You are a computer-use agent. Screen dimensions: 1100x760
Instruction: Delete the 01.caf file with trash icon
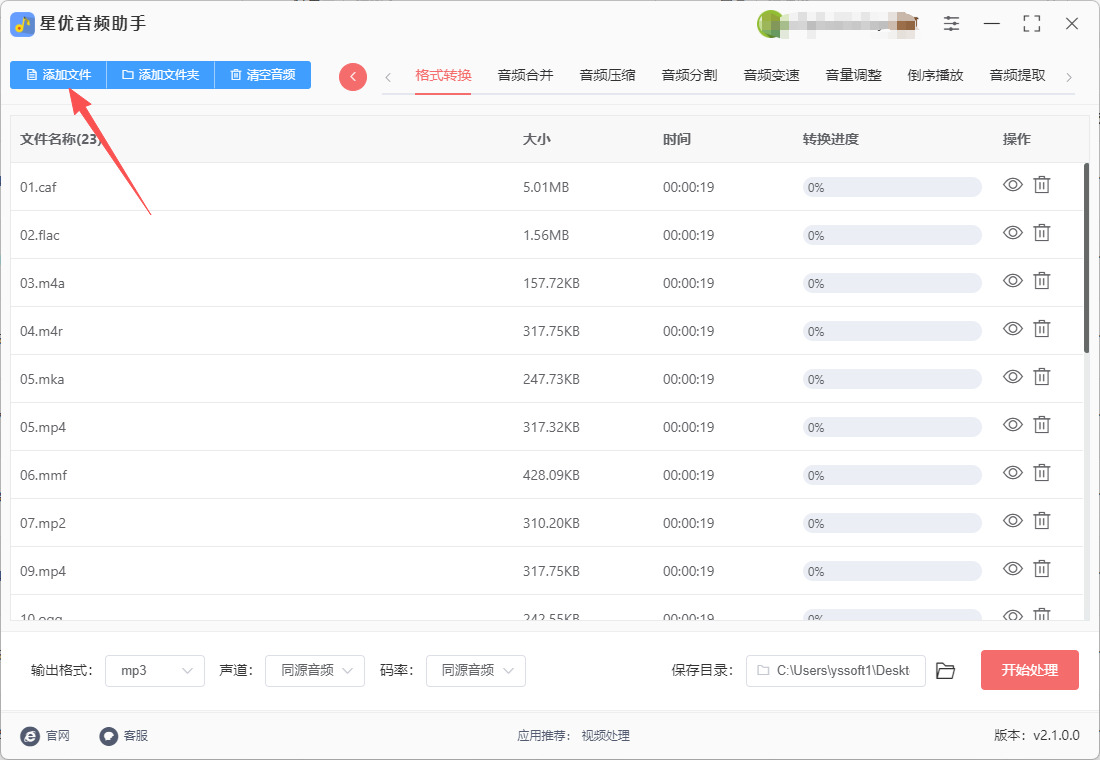point(1041,185)
